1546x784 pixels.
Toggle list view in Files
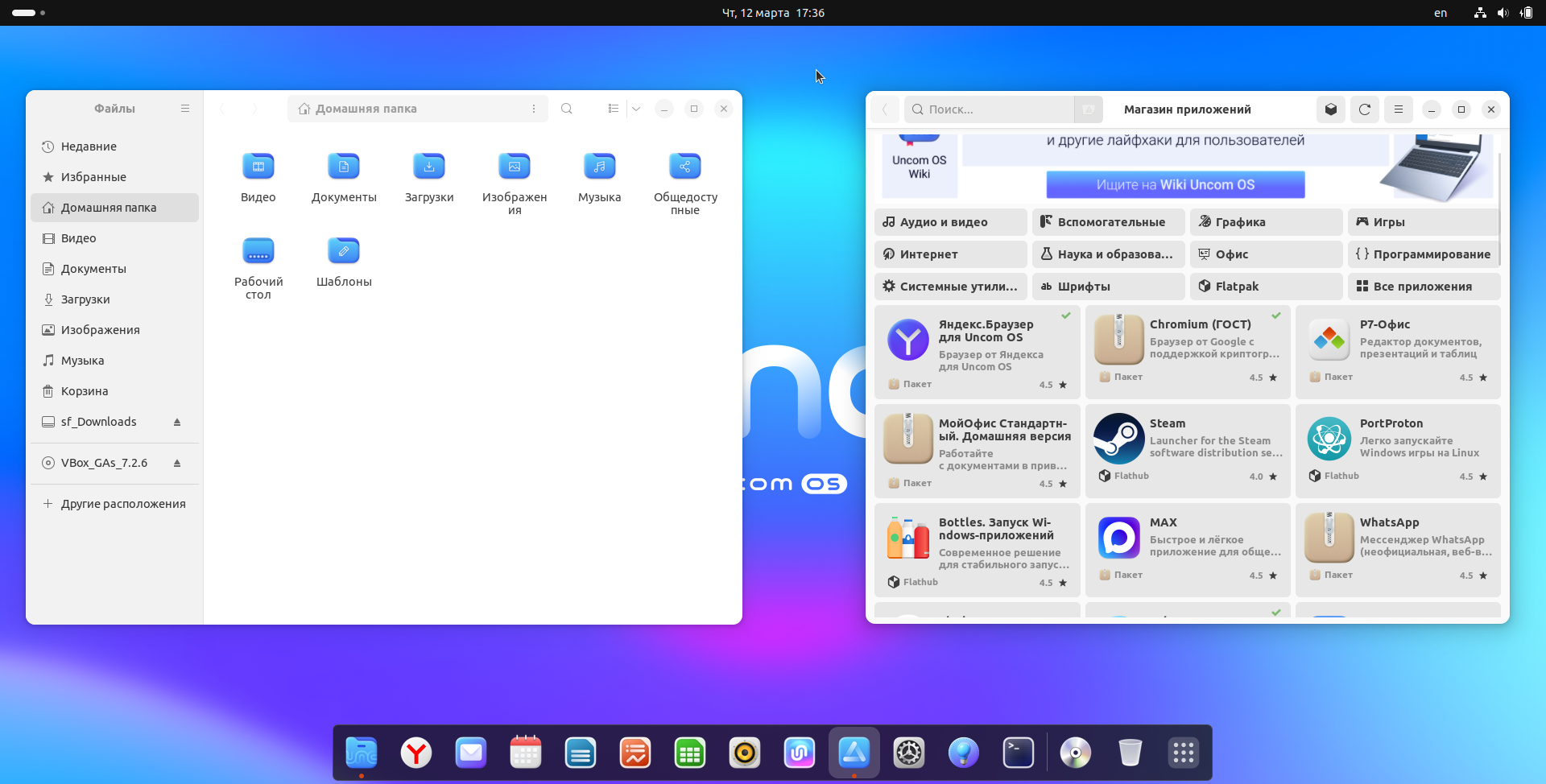click(x=614, y=109)
